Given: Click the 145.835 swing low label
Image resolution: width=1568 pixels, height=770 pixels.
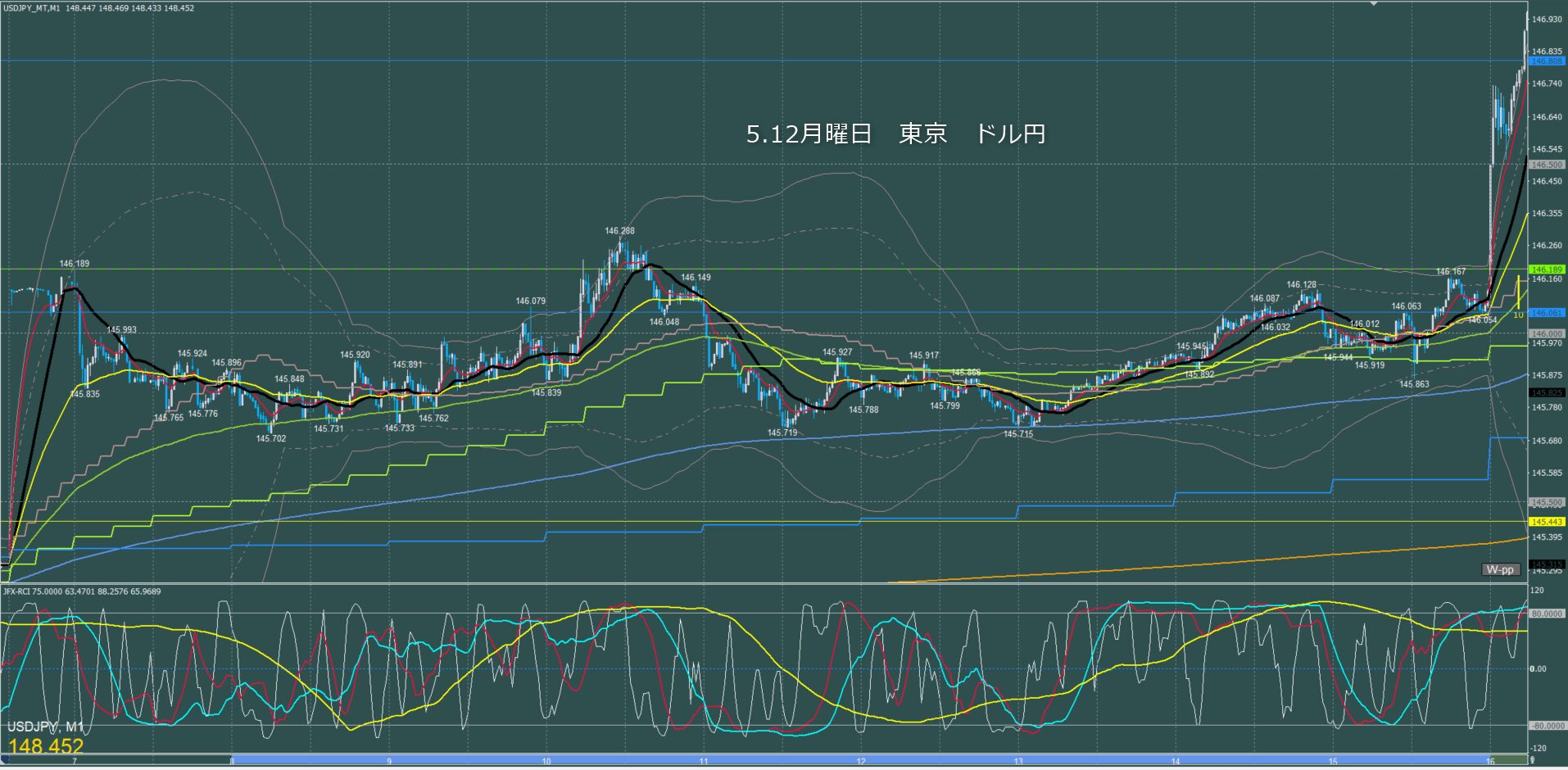Looking at the screenshot, I should pos(85,394).
